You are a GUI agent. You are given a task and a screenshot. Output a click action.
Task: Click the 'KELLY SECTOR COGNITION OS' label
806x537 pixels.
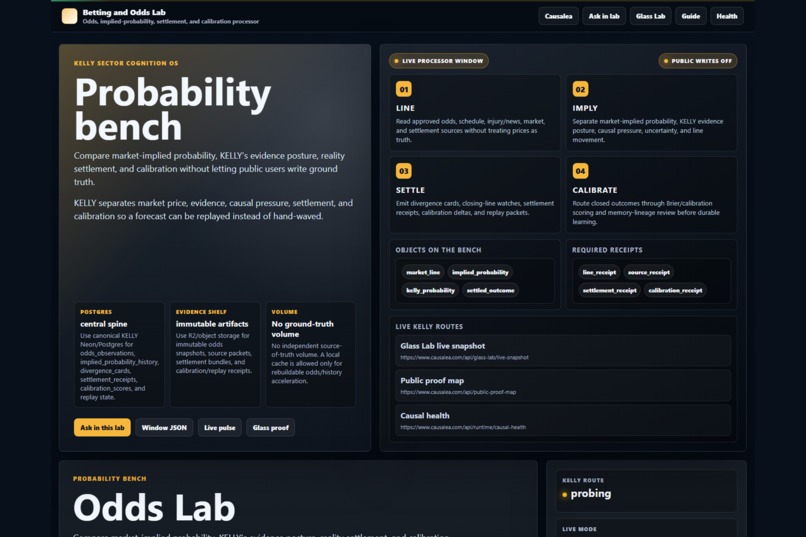[126, 63]
